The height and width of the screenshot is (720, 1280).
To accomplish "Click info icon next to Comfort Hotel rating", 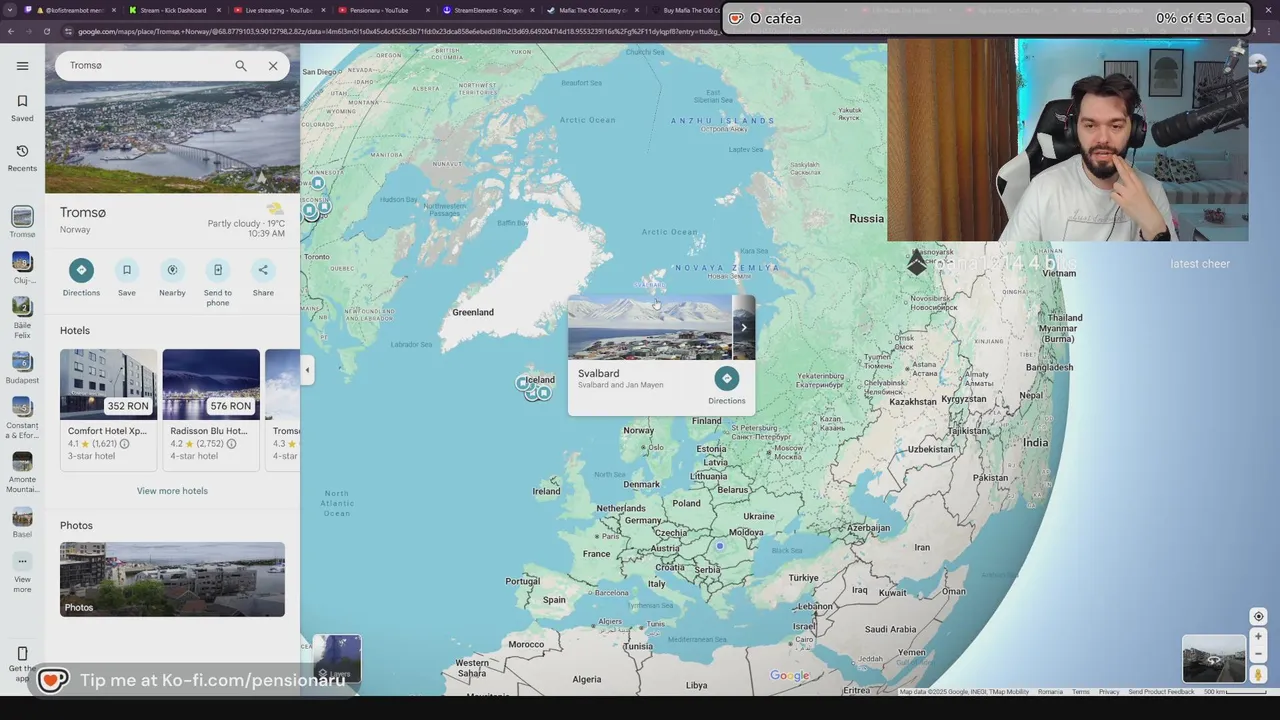I will (x=124, y=444).
